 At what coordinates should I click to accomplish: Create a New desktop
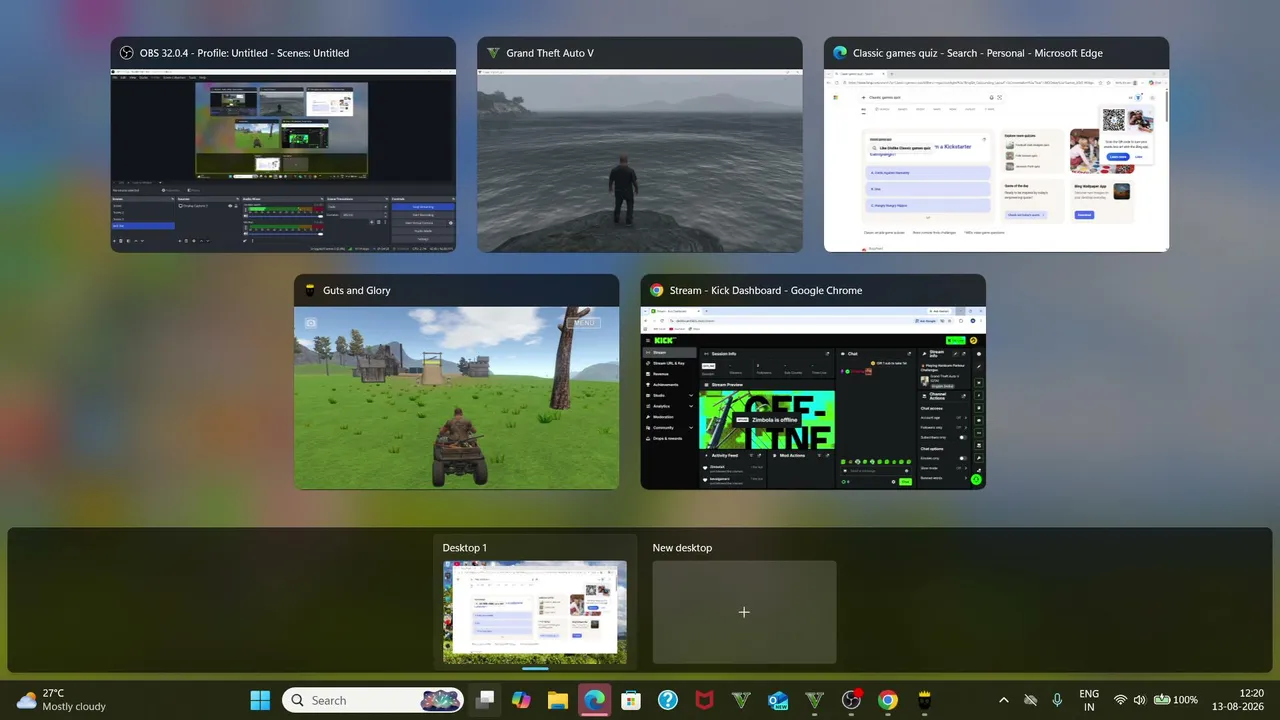tap(744, 611)
